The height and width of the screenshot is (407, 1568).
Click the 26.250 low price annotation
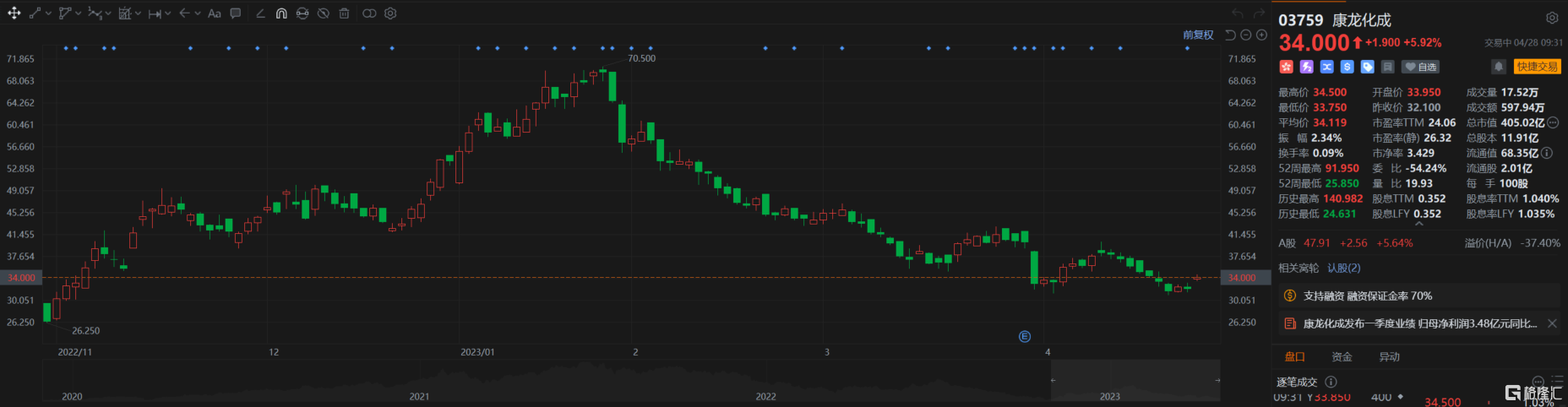click(x=86, y=331)
